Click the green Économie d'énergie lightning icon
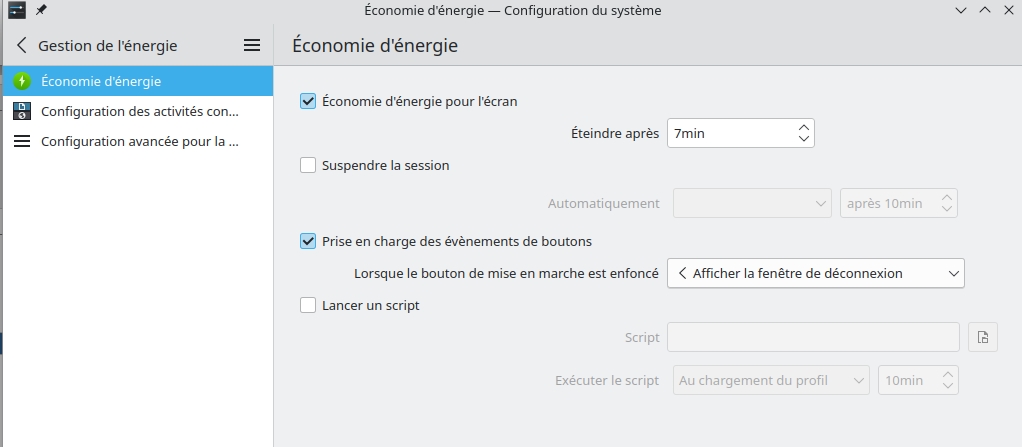This screenshot has height=447, width=1022. pos(22,81)
